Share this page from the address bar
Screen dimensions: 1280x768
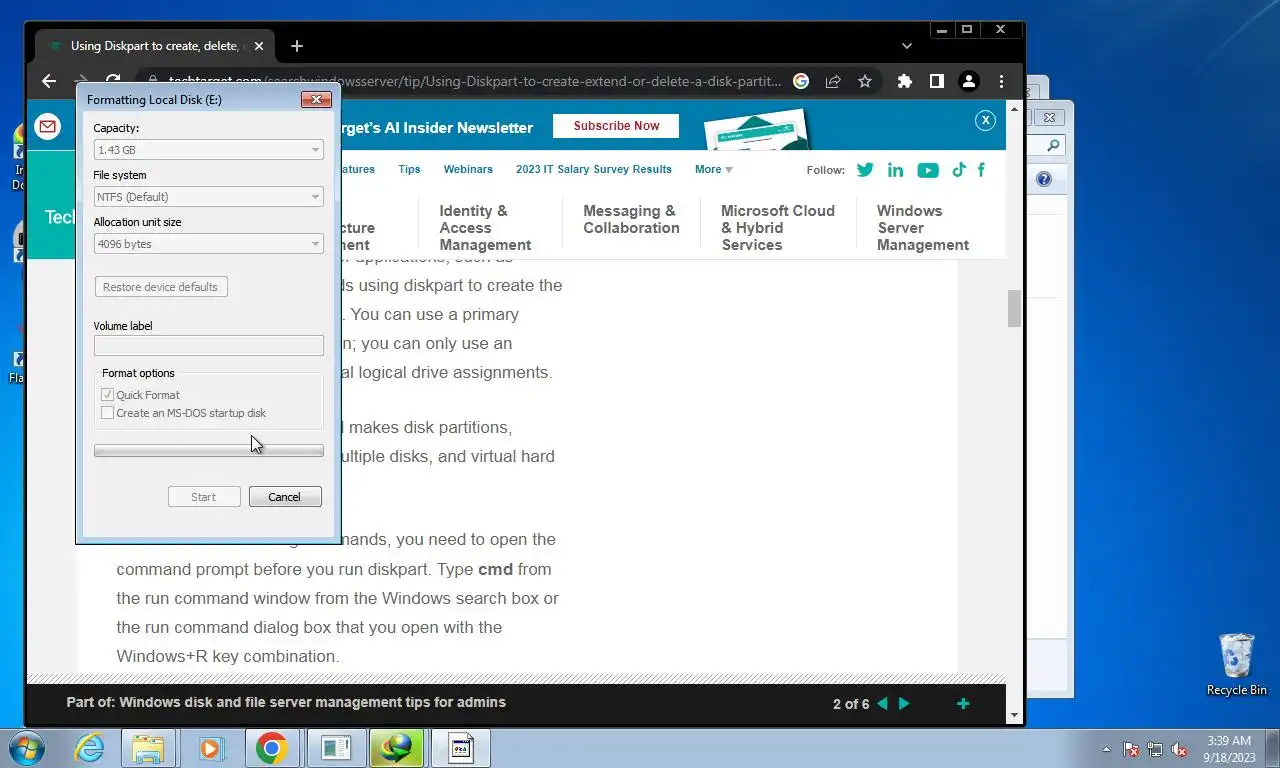[x=833, y=82]
